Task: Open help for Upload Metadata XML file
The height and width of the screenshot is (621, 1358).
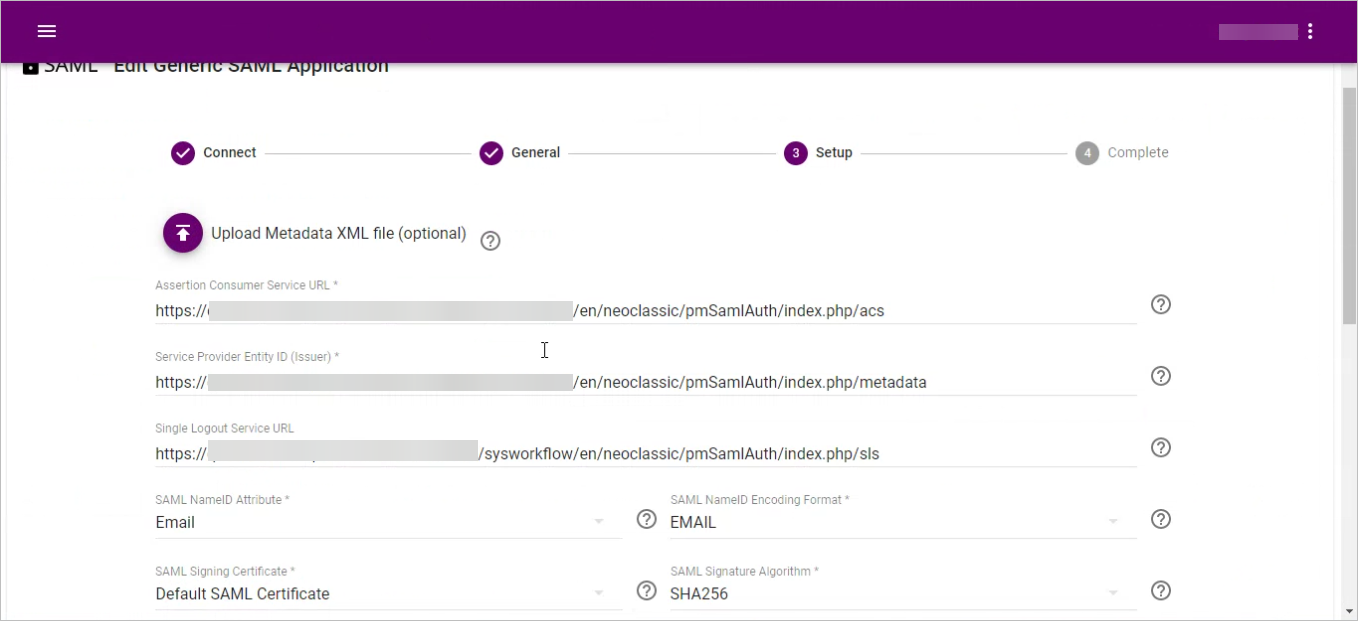Action: pos(490,241)
